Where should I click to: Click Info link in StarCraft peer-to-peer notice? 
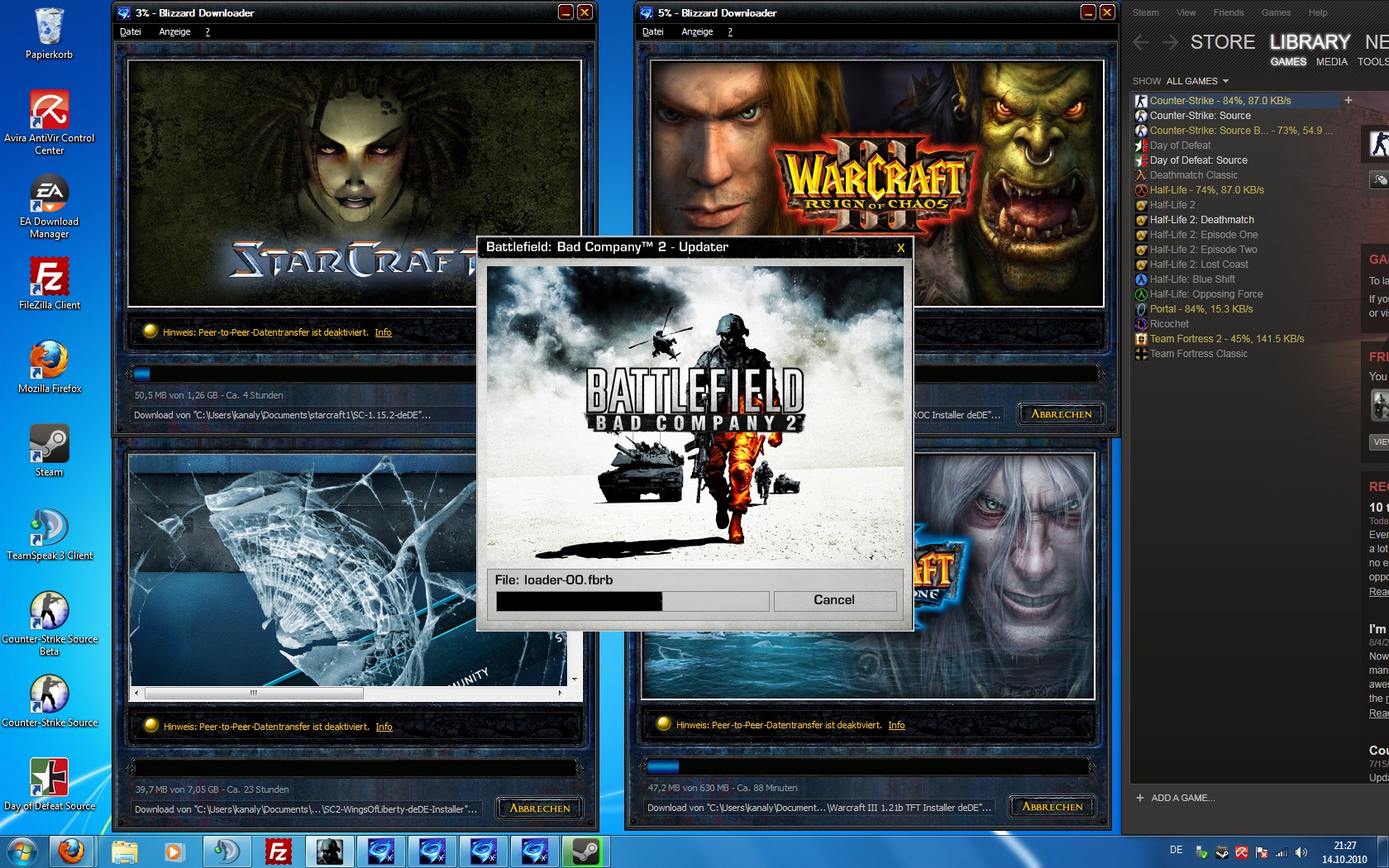pyautogui.click(x=383, y=332)
